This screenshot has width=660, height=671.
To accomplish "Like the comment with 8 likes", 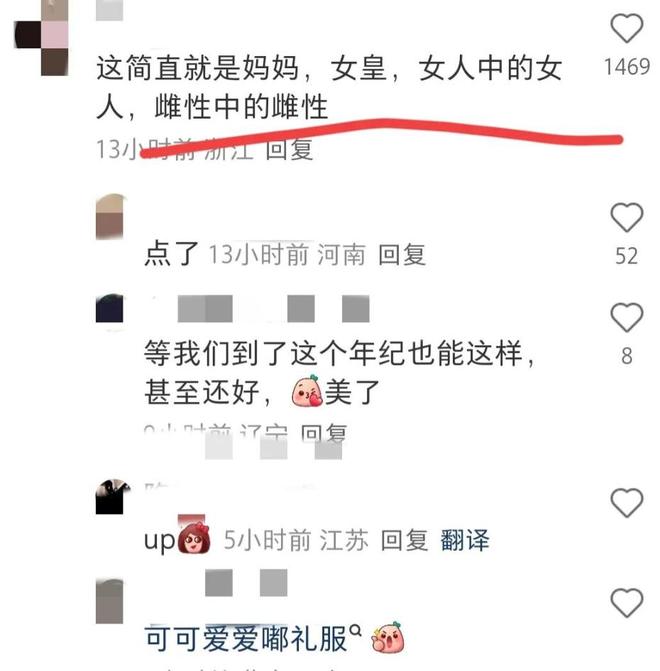I will point(626,318).
